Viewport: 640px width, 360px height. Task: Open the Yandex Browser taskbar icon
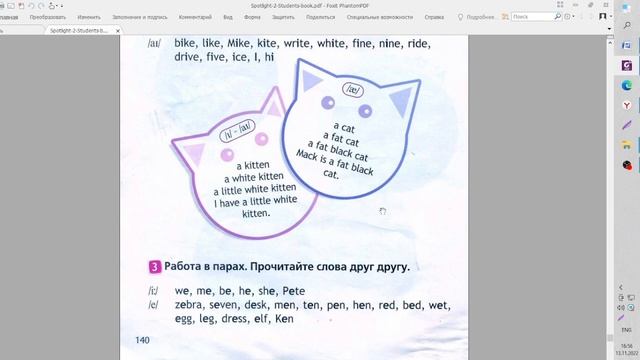click(x=627, y=106)
